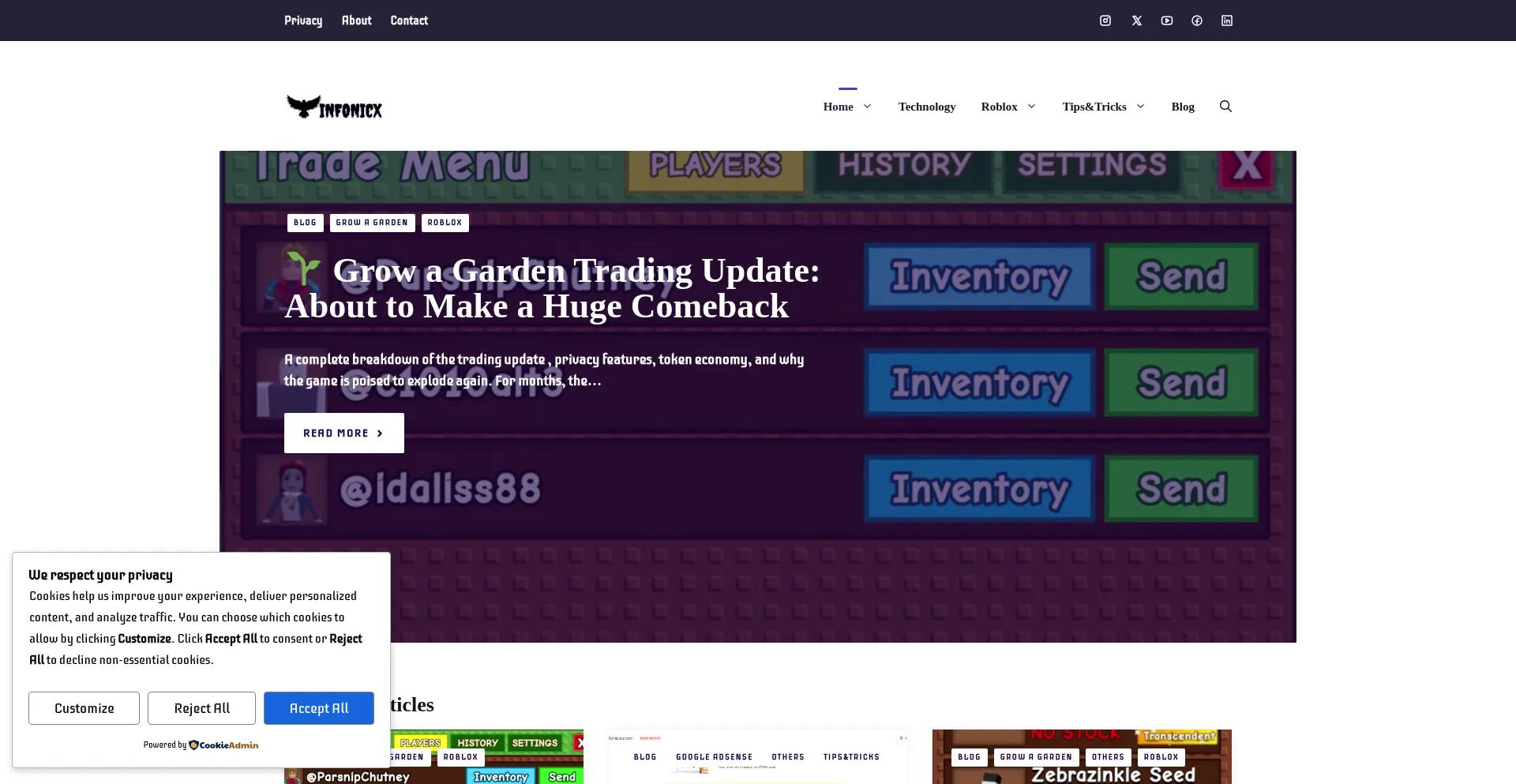Image resolution: width=1516 pixels, height=784 pixels.
Task: Open the Privacy link in top bar
Action: 303,21
